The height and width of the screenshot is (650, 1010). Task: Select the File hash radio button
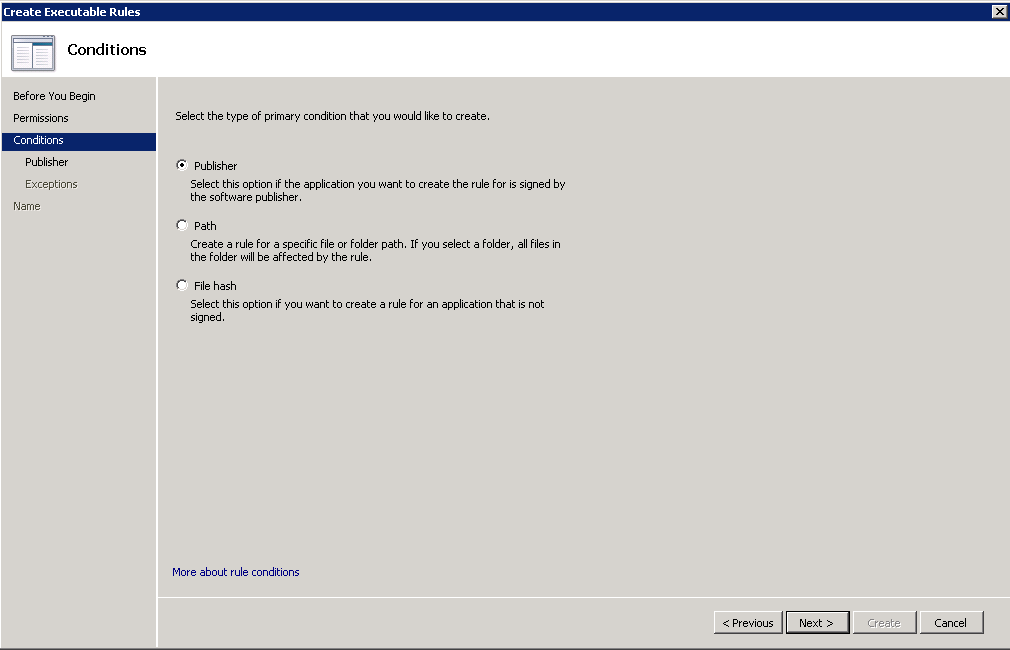tap(182, 285)
